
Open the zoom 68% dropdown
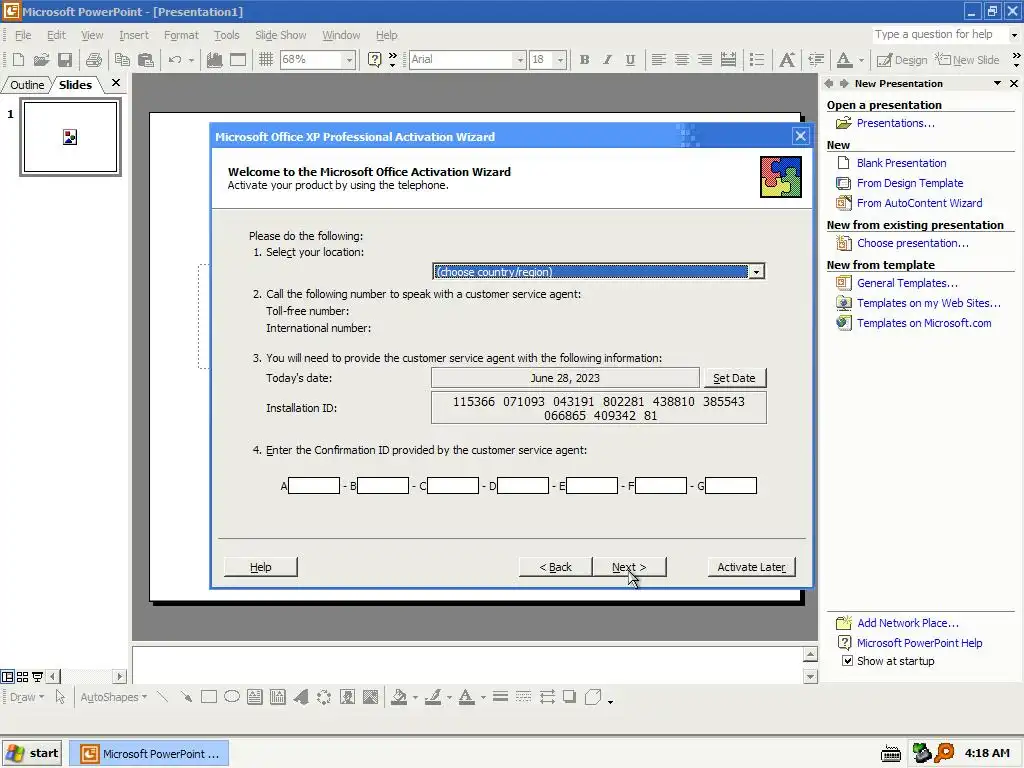pos(349,59)
